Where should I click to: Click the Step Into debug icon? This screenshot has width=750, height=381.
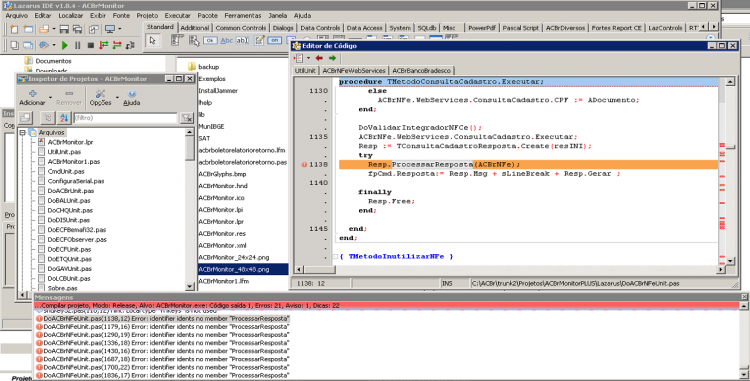[x=103, y=45]
